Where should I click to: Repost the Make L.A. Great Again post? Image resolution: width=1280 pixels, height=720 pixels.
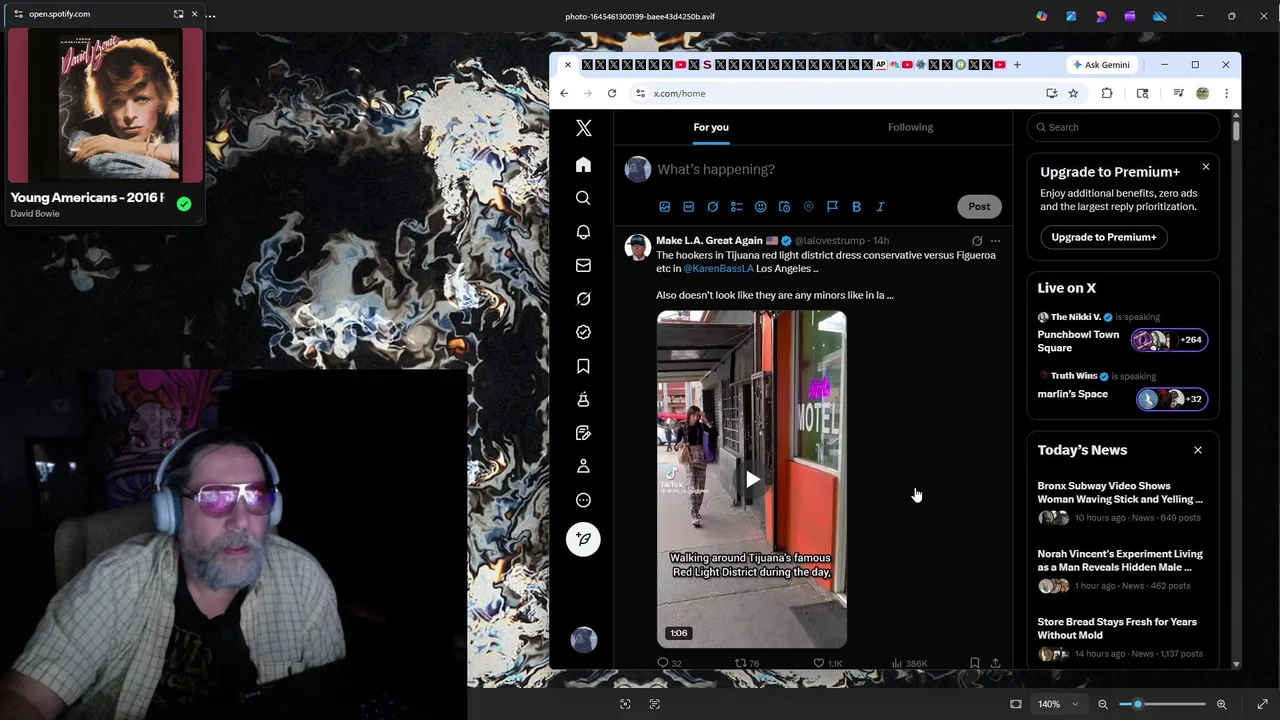[x=741, y=663]
